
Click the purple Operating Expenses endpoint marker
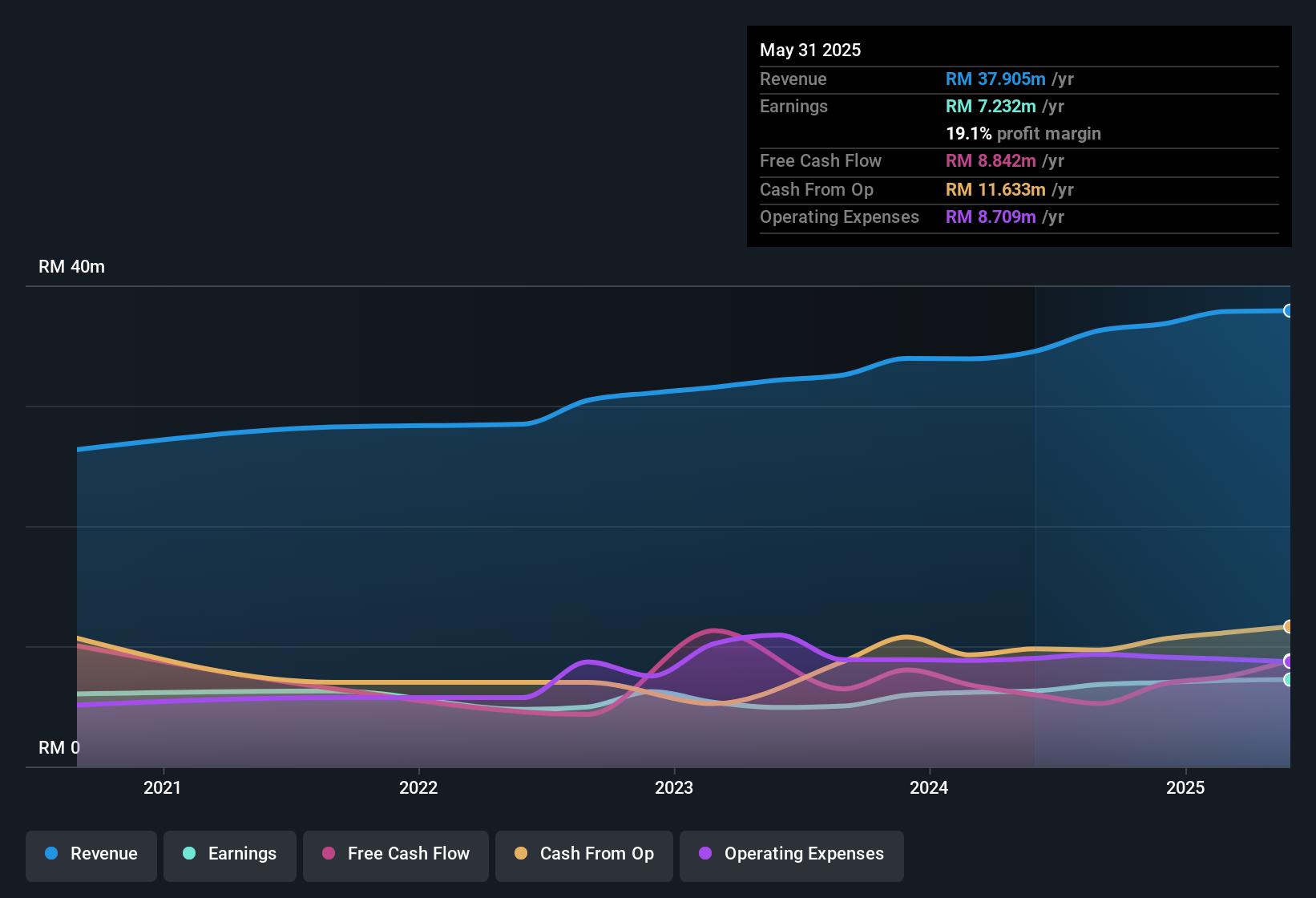tap(1288, 661)
